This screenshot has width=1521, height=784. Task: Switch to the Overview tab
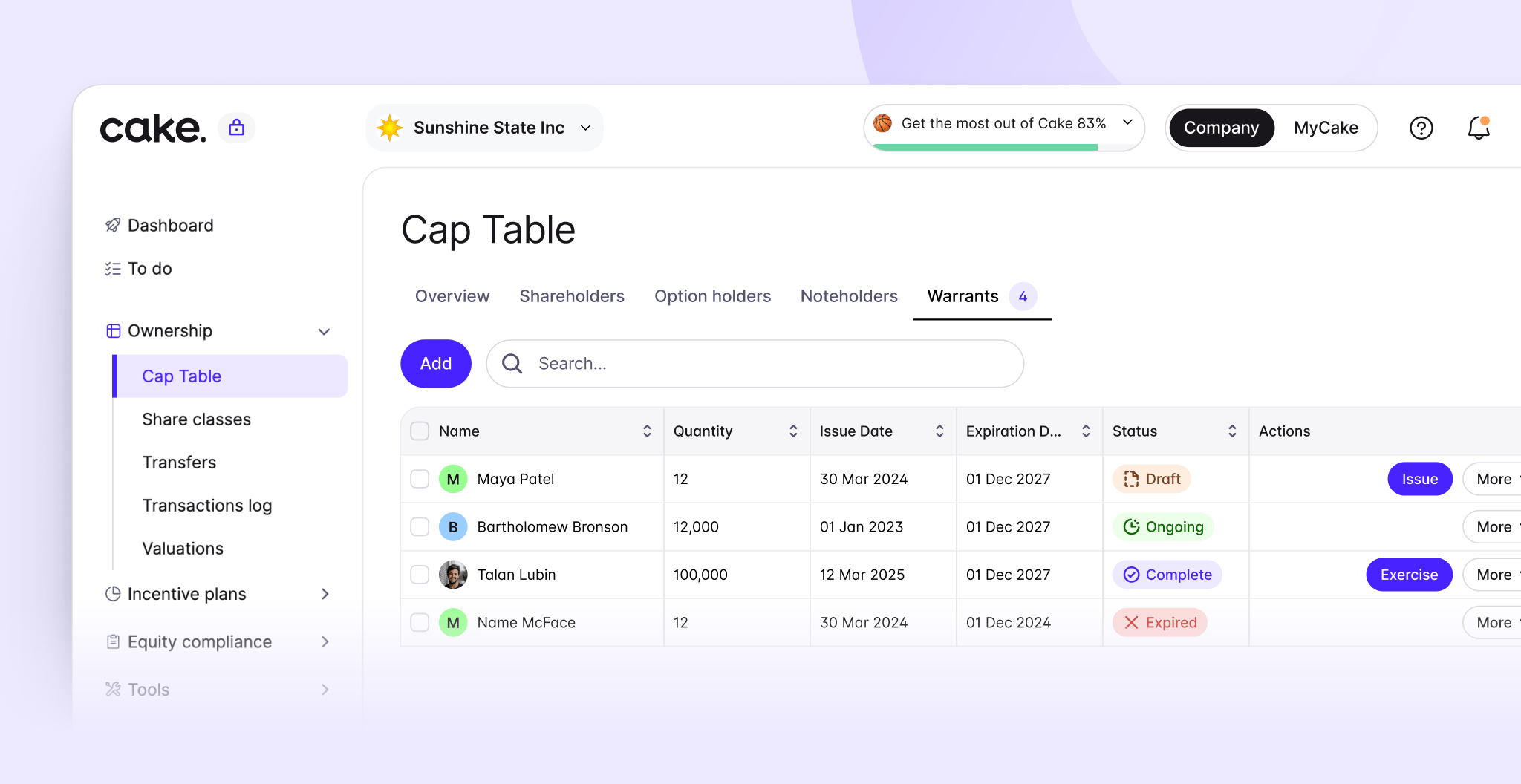pyautogui.click(x=452, y=296)
